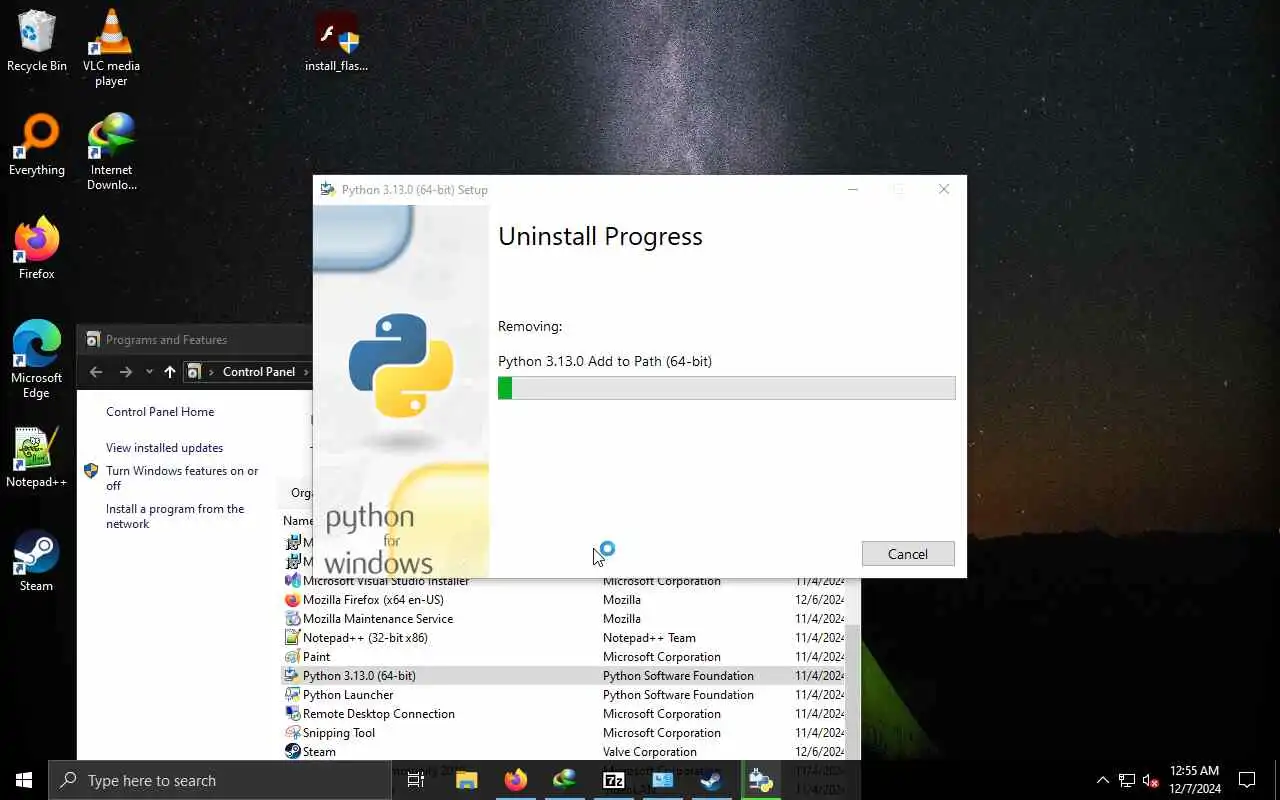Click the Control Panel breadcrumb segment
The height and width of the screenshot is (800, 1280).
click(x=259, y=372)
